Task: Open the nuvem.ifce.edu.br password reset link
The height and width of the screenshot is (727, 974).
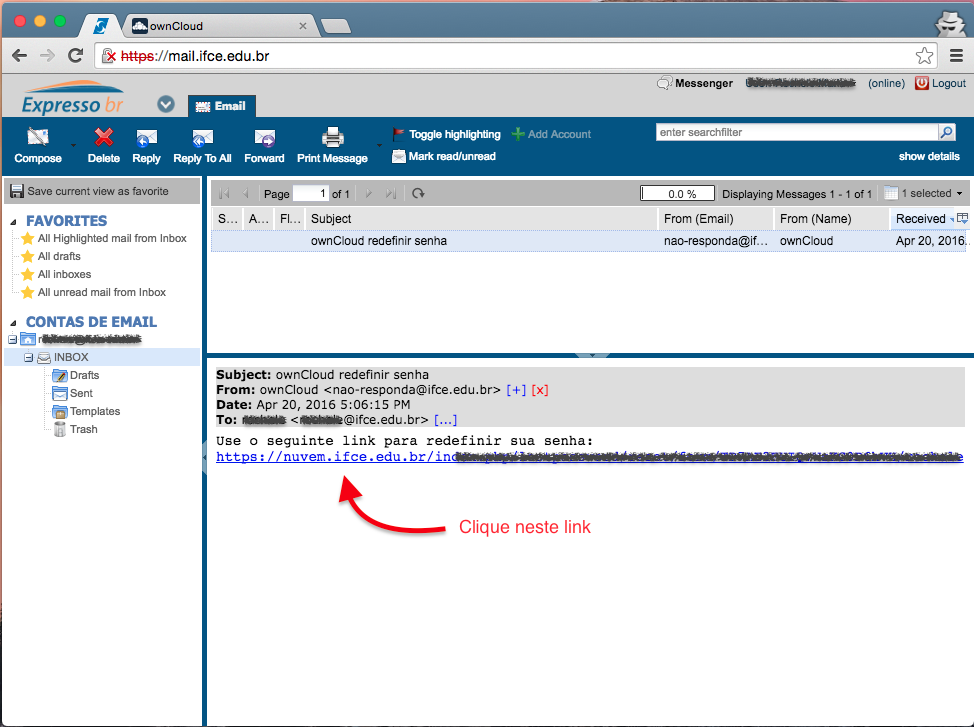Action: [589, 457]
